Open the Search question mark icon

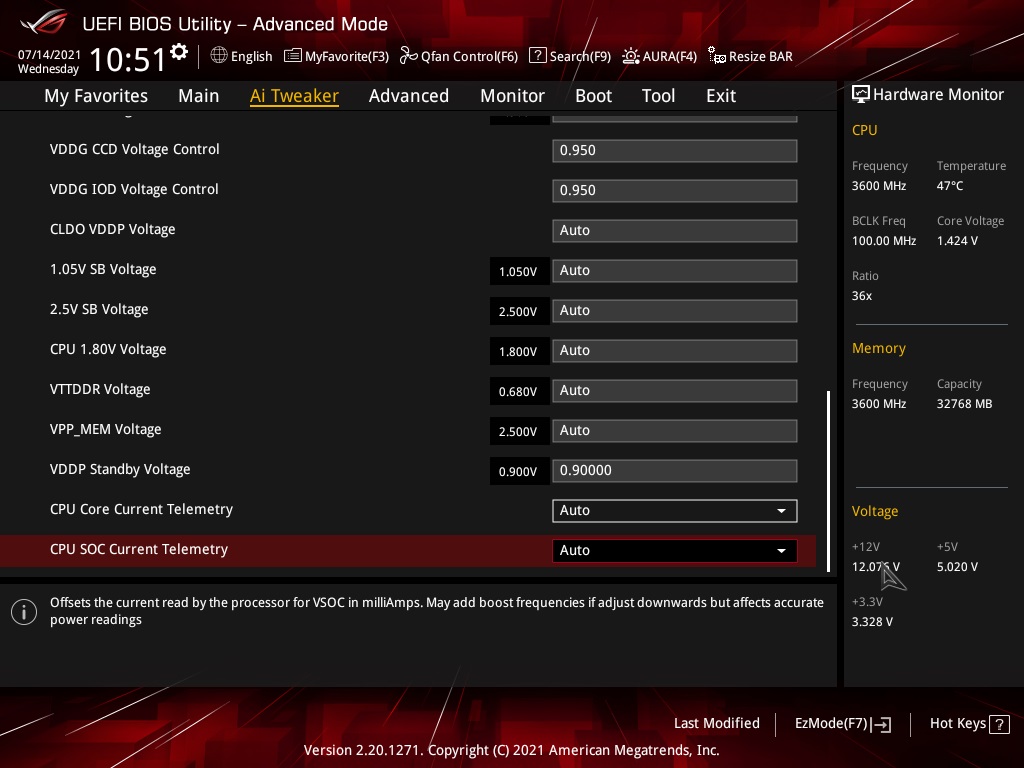[537, 56]
